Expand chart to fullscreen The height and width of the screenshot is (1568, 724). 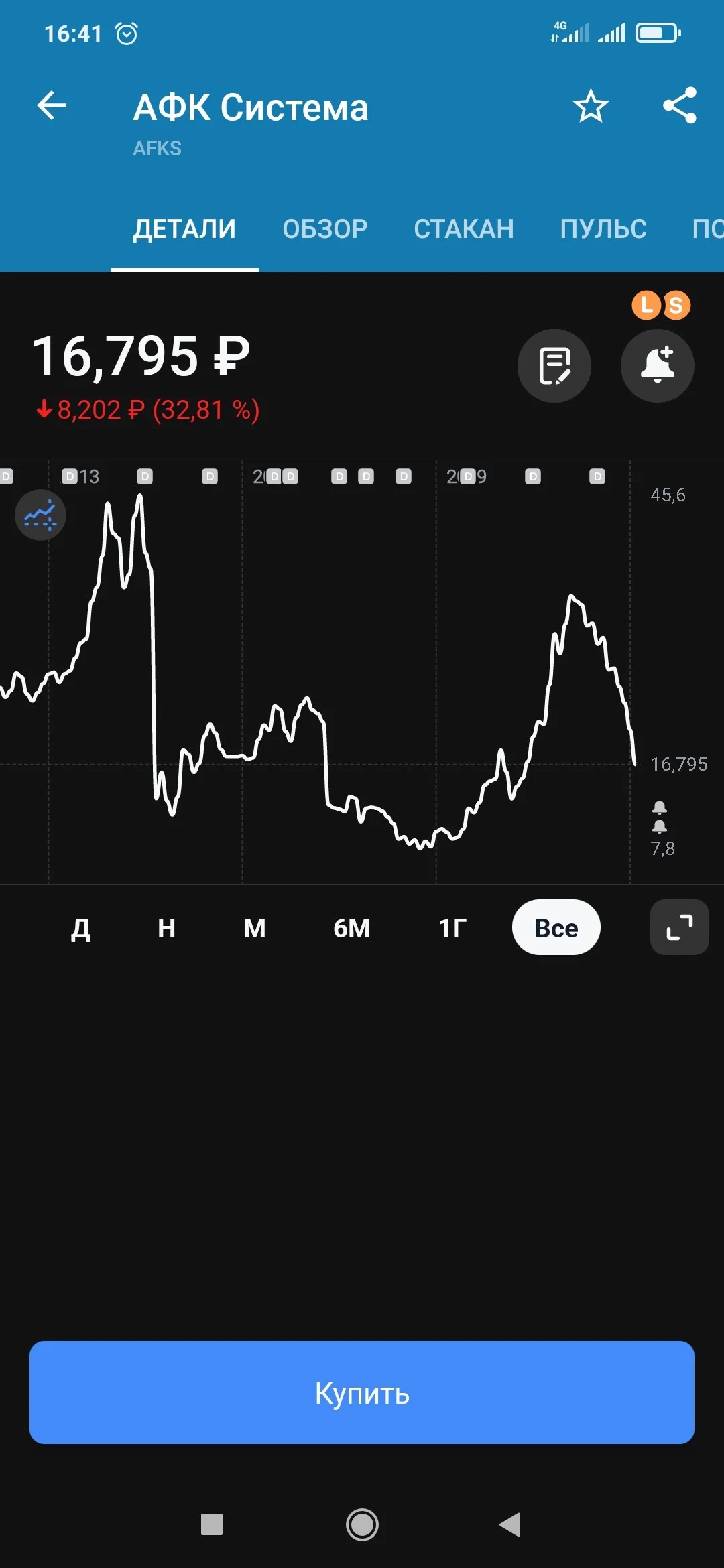680,927
